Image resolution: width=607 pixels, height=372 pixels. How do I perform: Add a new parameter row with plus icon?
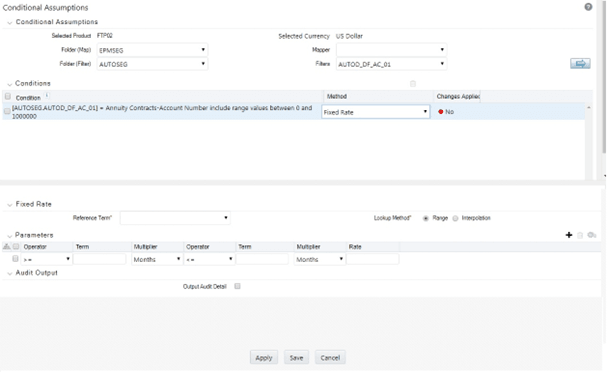569,235
